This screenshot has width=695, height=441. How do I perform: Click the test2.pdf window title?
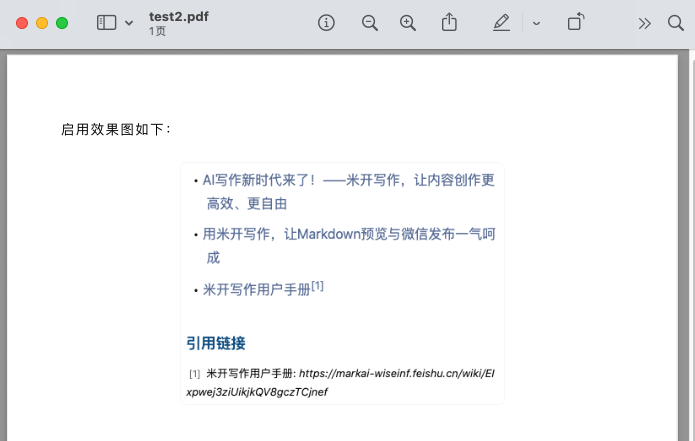pos(179,16)
